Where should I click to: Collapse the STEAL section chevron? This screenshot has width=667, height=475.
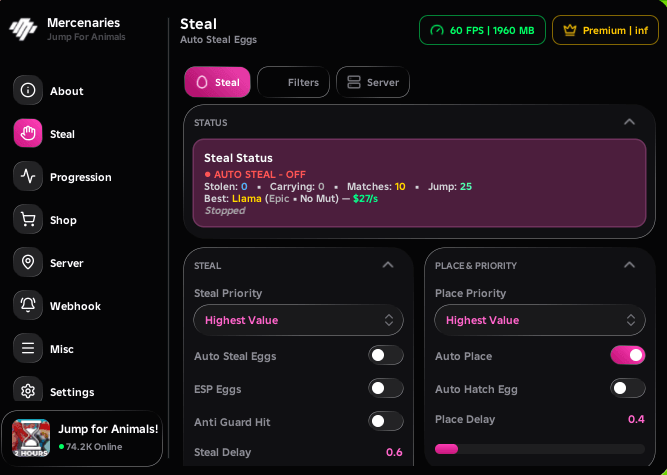(x=388, y=265)
